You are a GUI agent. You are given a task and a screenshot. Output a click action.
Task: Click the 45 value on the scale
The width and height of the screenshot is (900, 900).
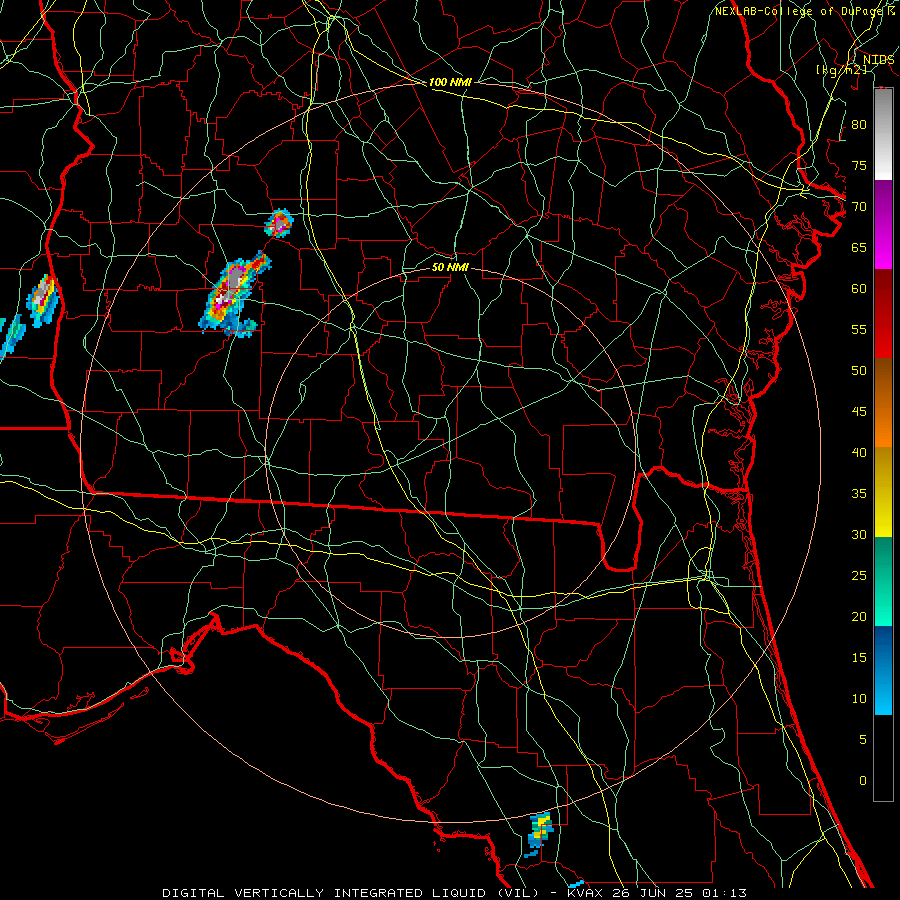[x=859, y=412]
